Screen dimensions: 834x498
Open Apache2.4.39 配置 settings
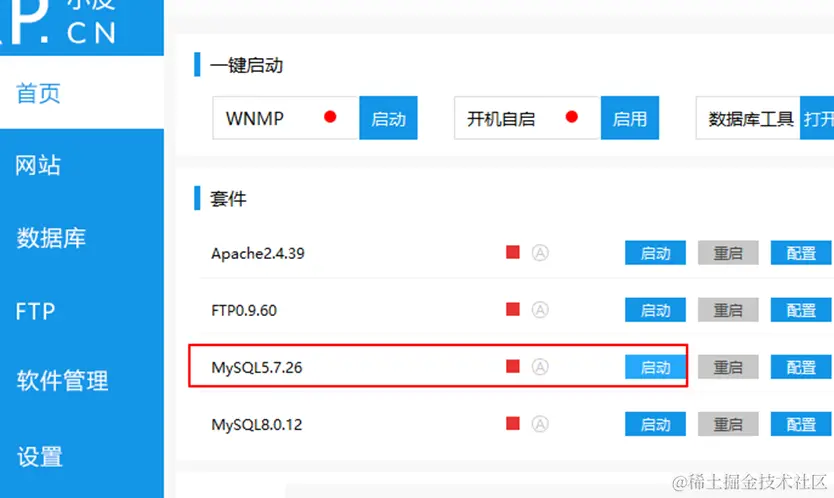tap(801, 253)
